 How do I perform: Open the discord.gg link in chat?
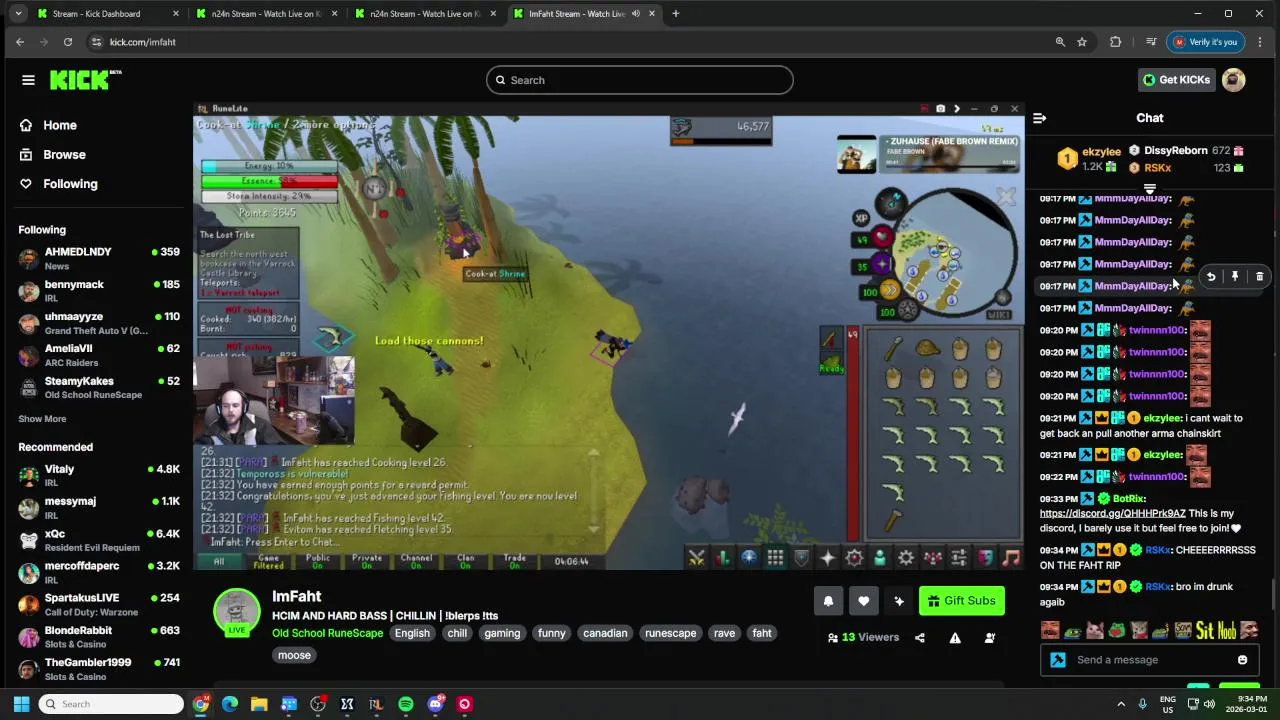click(x=1112, y=513)
